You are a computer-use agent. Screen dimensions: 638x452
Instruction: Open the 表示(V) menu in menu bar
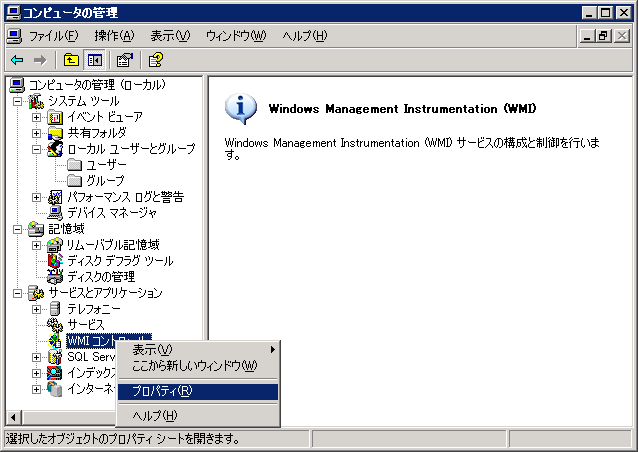(170, 36)
